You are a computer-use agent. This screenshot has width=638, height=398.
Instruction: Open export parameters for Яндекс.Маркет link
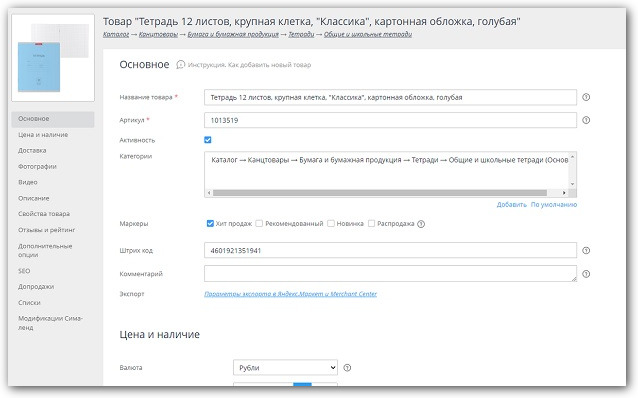click(x=291, y=294)
